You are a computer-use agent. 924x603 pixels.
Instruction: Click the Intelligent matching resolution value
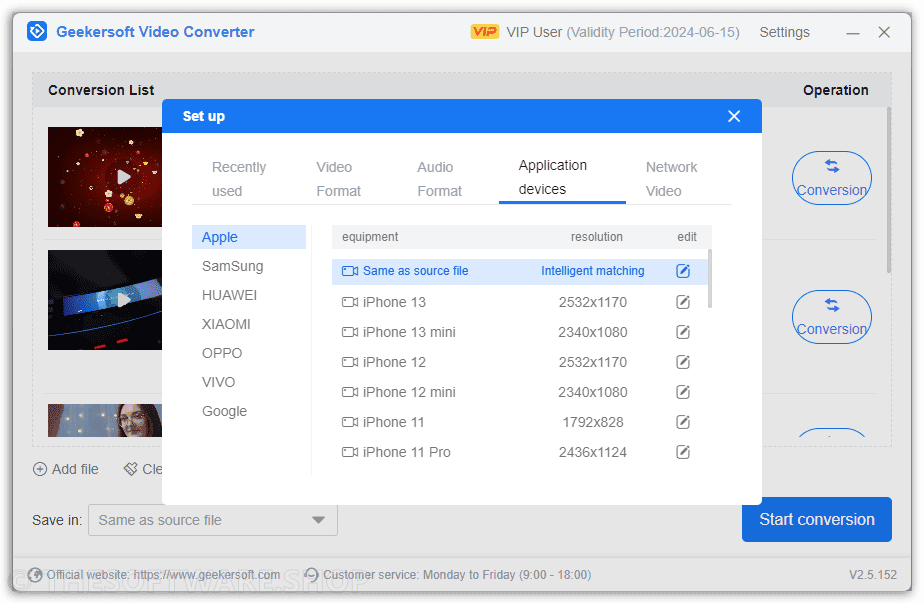593,271
